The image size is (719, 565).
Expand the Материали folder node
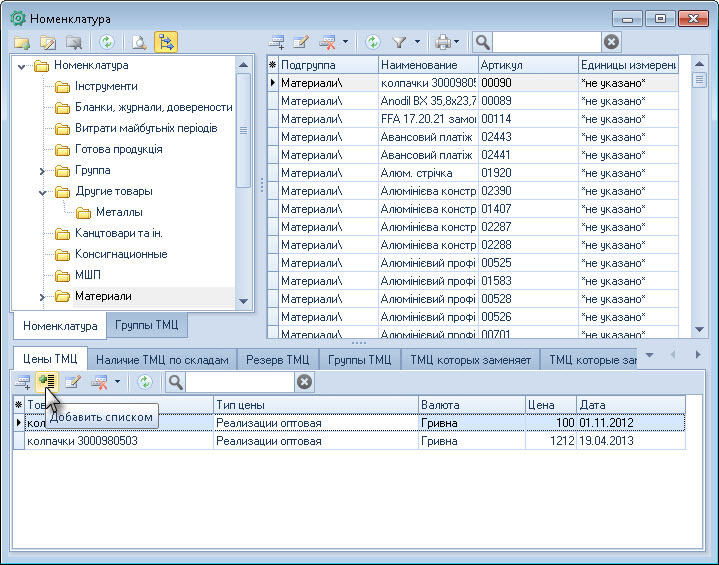(x=42, y=298)
